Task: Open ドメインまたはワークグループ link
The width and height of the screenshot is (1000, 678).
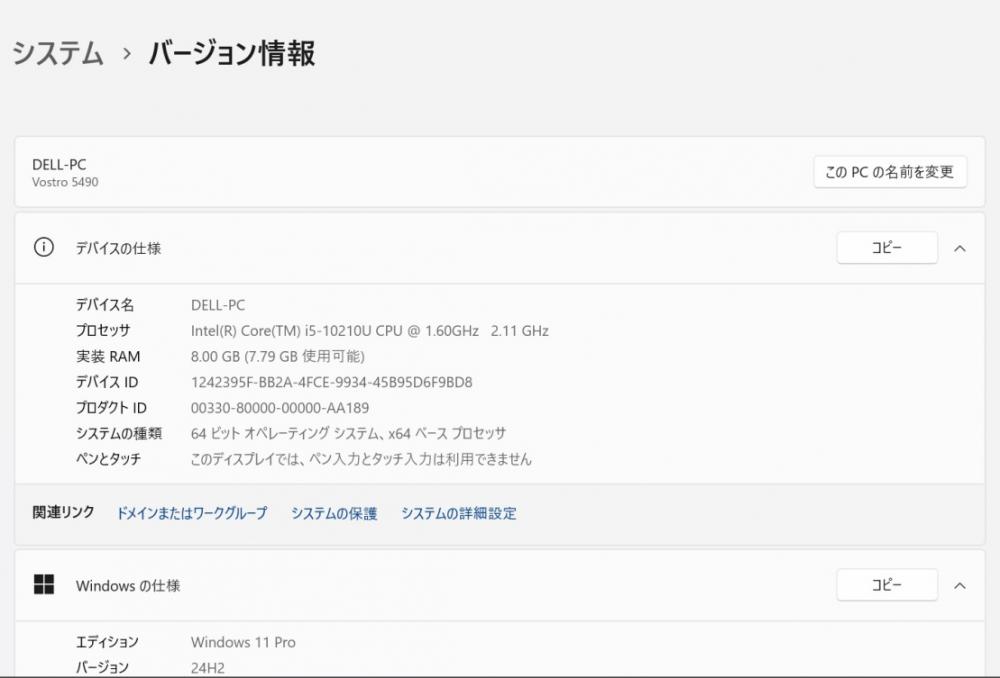Action: click(191, 513)
